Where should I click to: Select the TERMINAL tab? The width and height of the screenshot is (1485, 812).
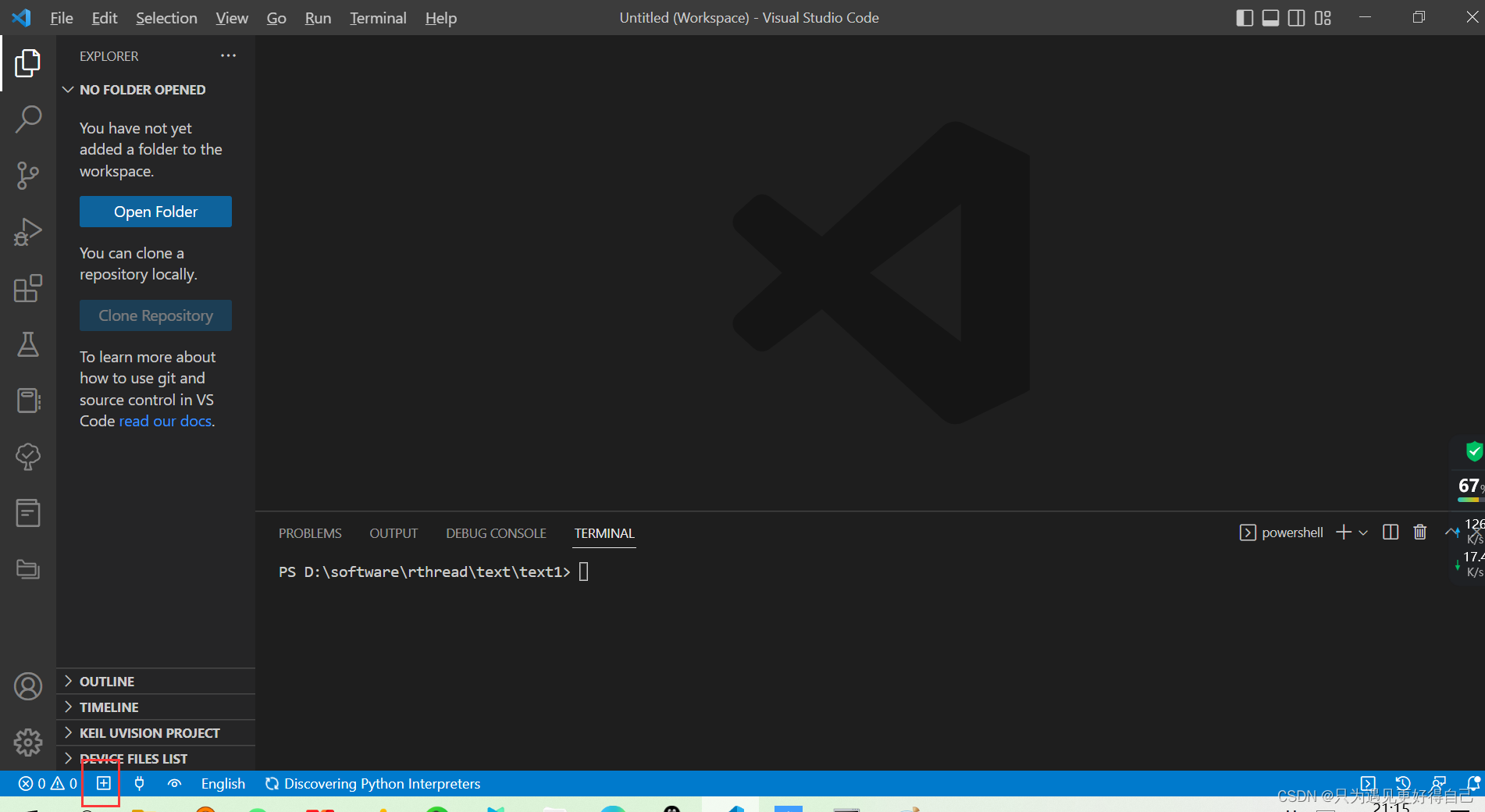point(604,533)
